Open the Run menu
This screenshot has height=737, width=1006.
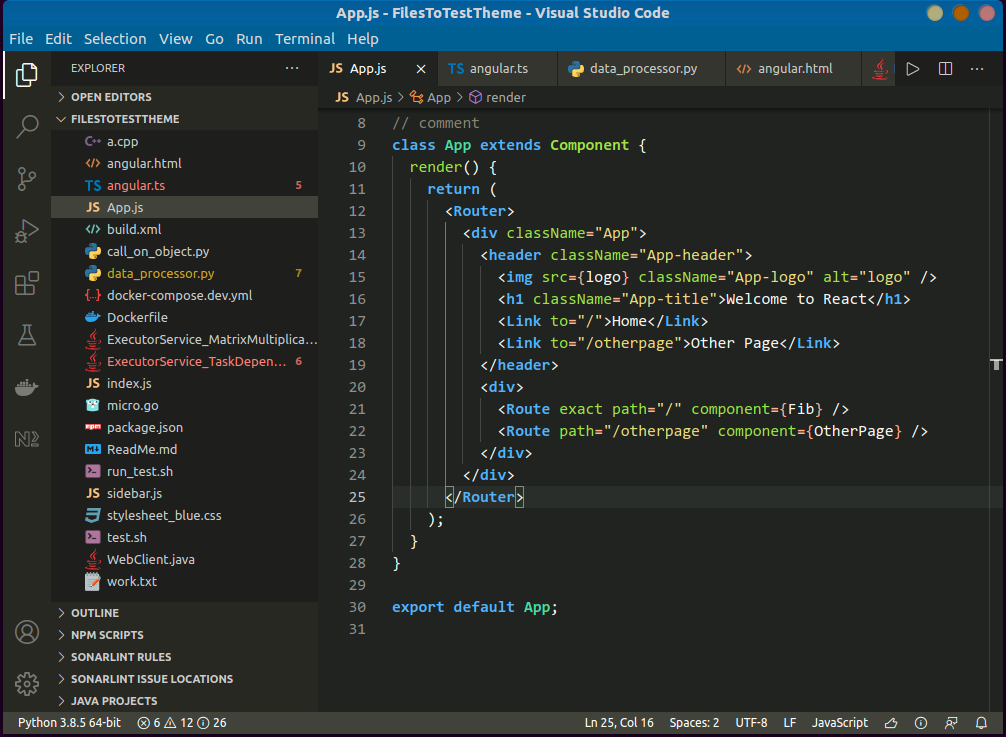point(249,39)
